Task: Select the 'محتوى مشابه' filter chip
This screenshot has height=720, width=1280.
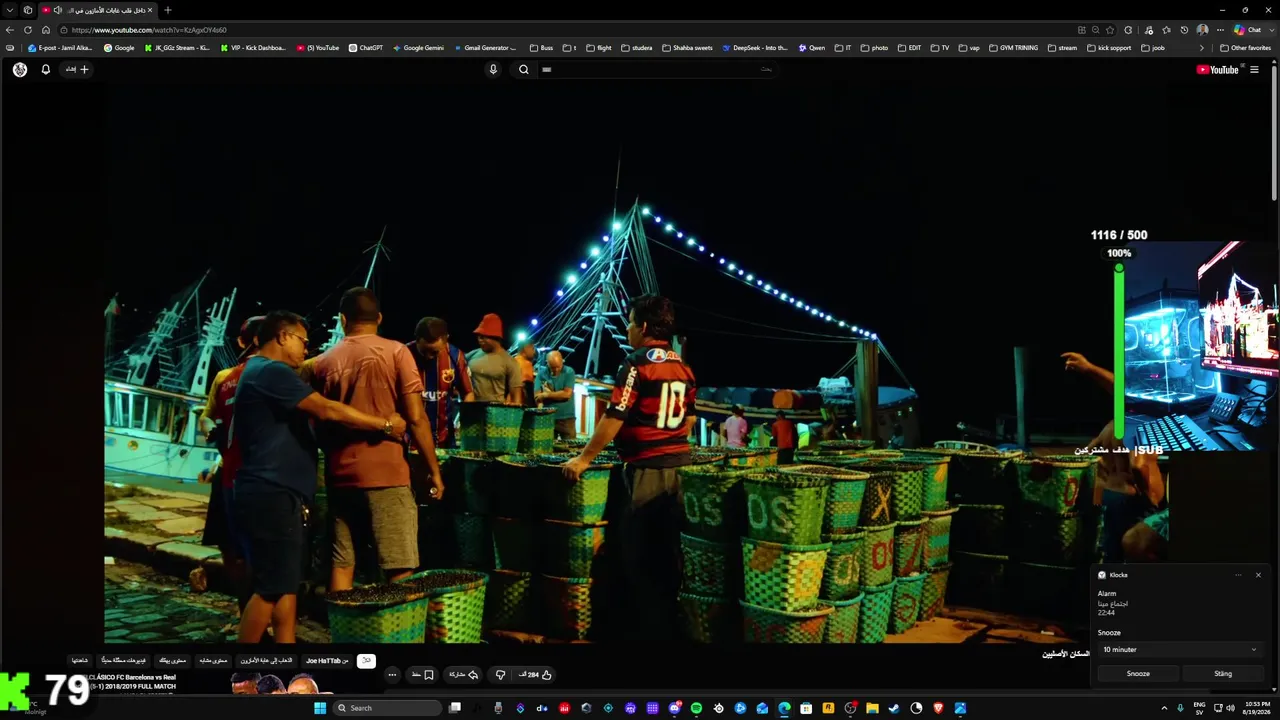Action: 214,661
